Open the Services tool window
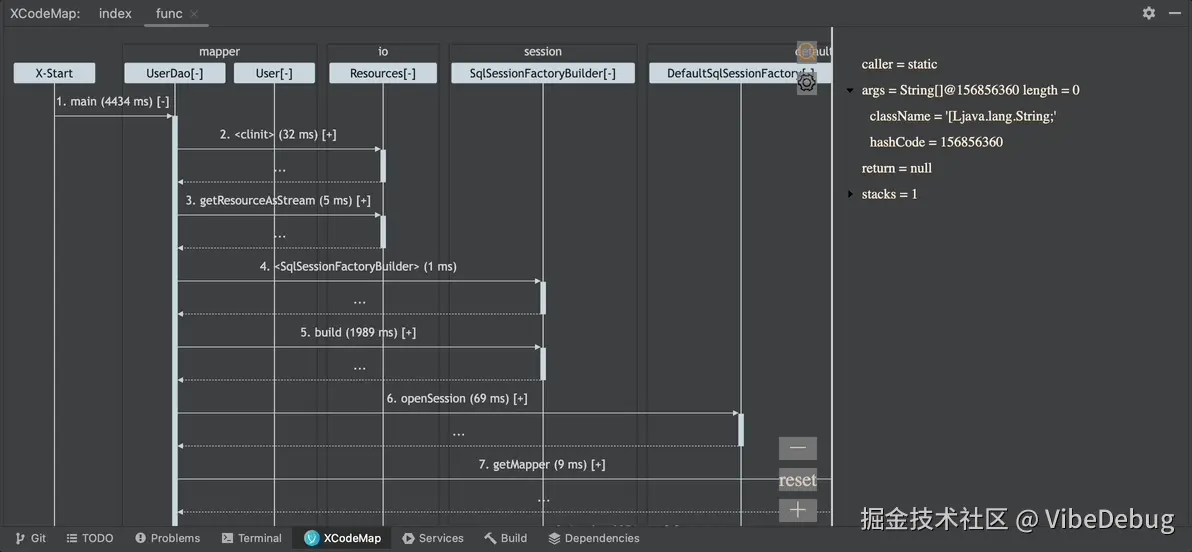Viewport: 1192px width, 552px height. pyautogui.click(x=433, y=538)
